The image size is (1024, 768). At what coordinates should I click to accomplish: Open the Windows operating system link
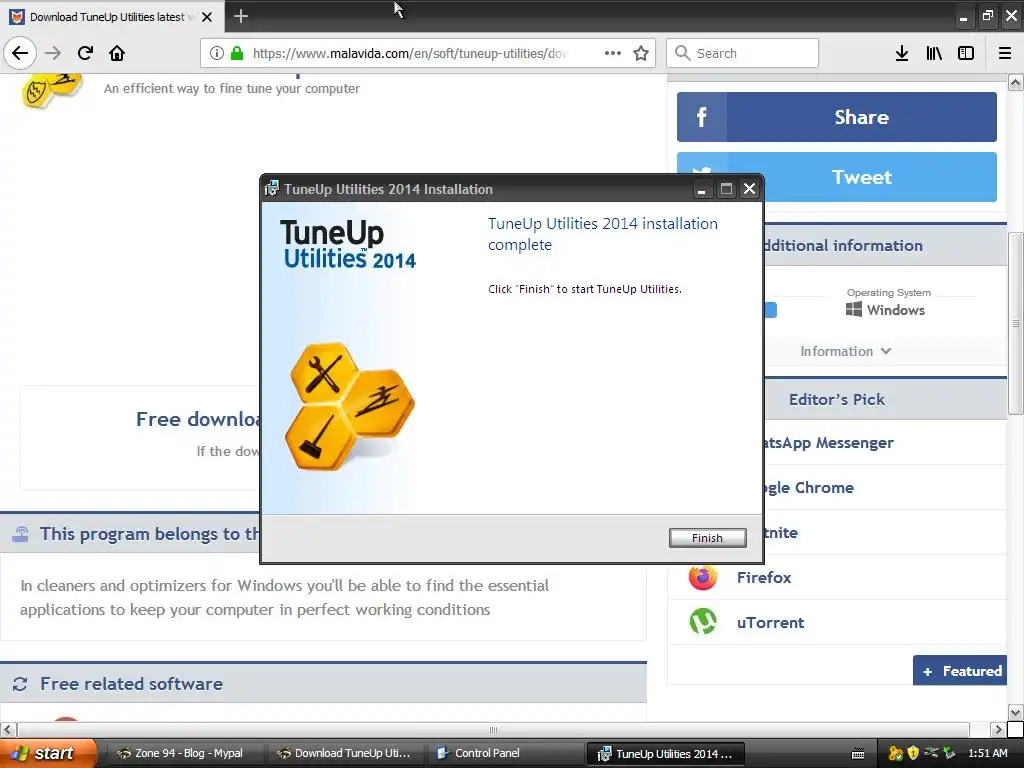(x=886, y=310)
